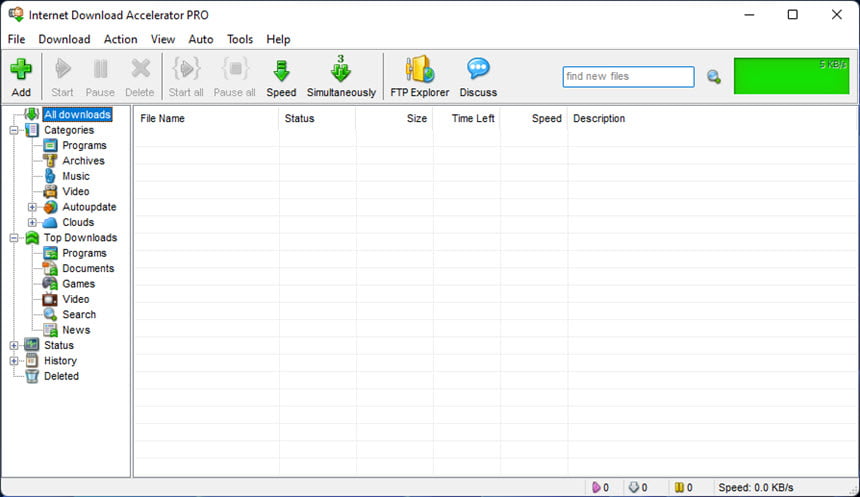
Task: Click the queued downloads count in status bar
Action: pos(638,488)
